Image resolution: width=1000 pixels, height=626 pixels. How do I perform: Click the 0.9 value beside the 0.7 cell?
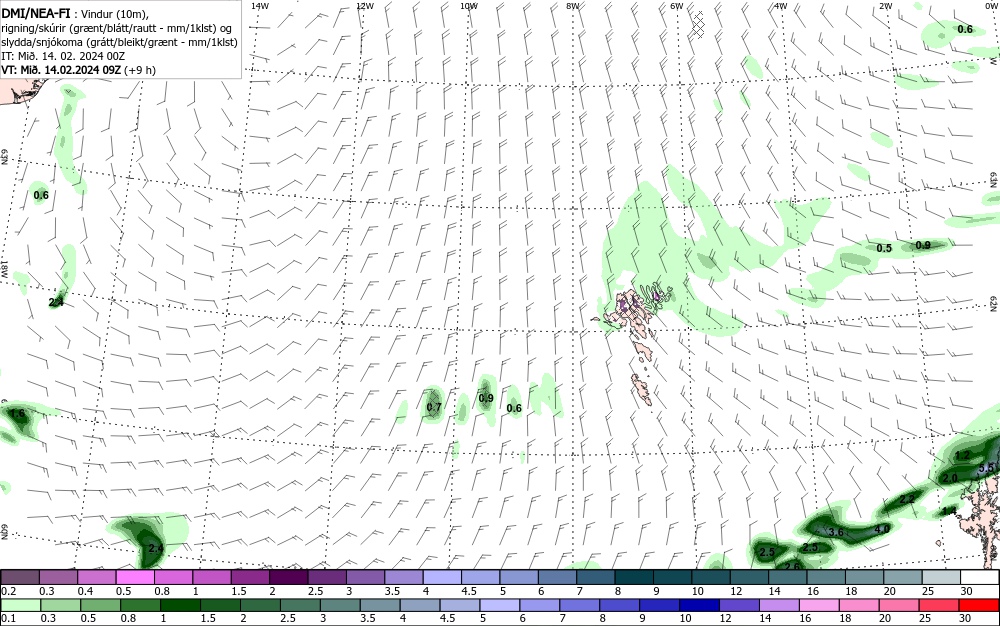486,398
